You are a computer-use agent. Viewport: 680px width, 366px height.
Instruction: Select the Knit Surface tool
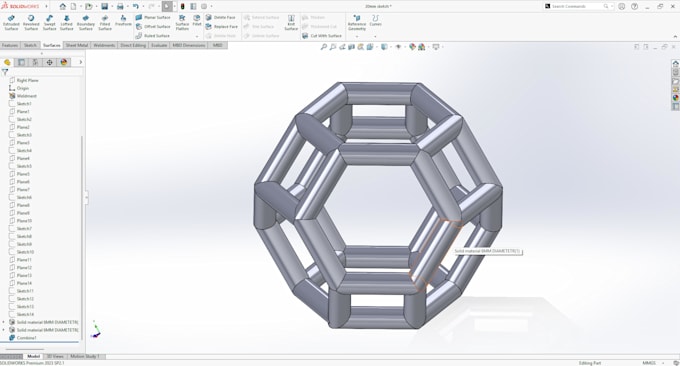(x=291, y=22)
